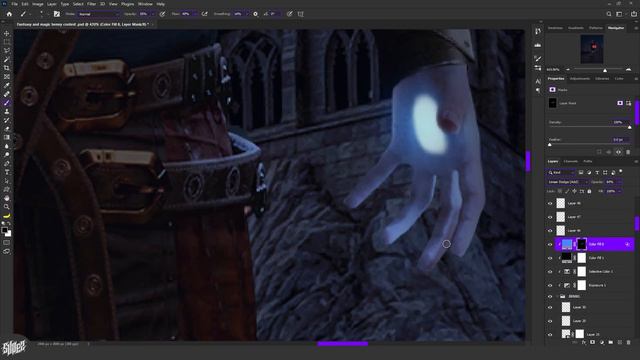Hide the Exposure 1 layer

click(x=550, y=285)
